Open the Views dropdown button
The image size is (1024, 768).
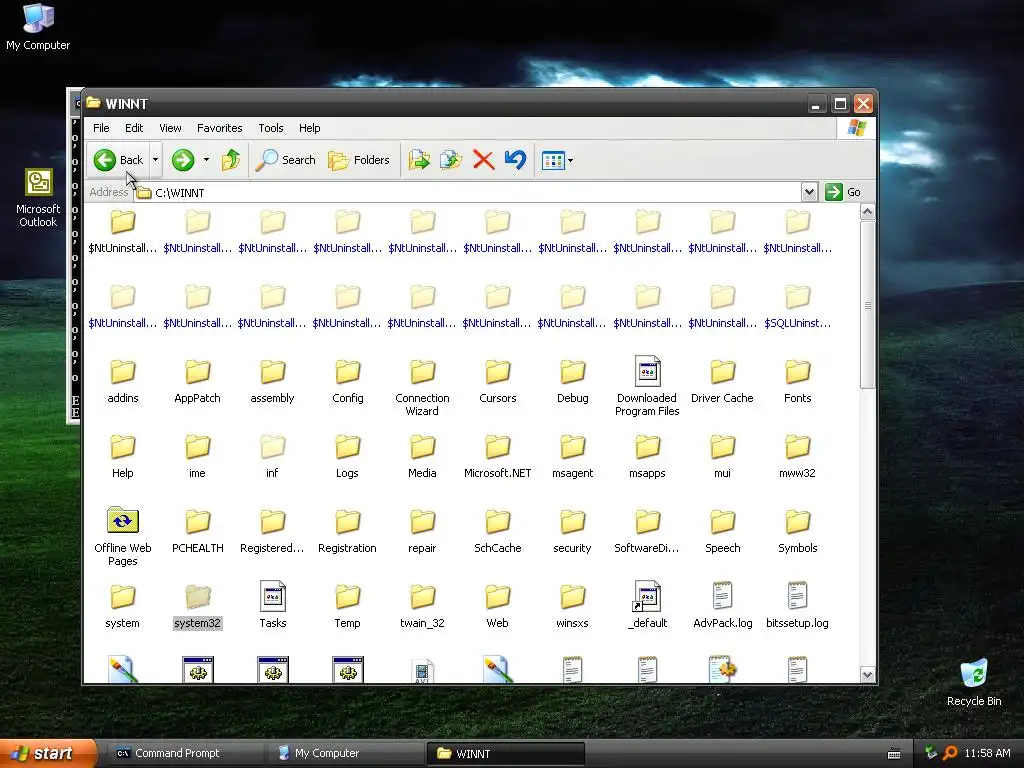557,160
